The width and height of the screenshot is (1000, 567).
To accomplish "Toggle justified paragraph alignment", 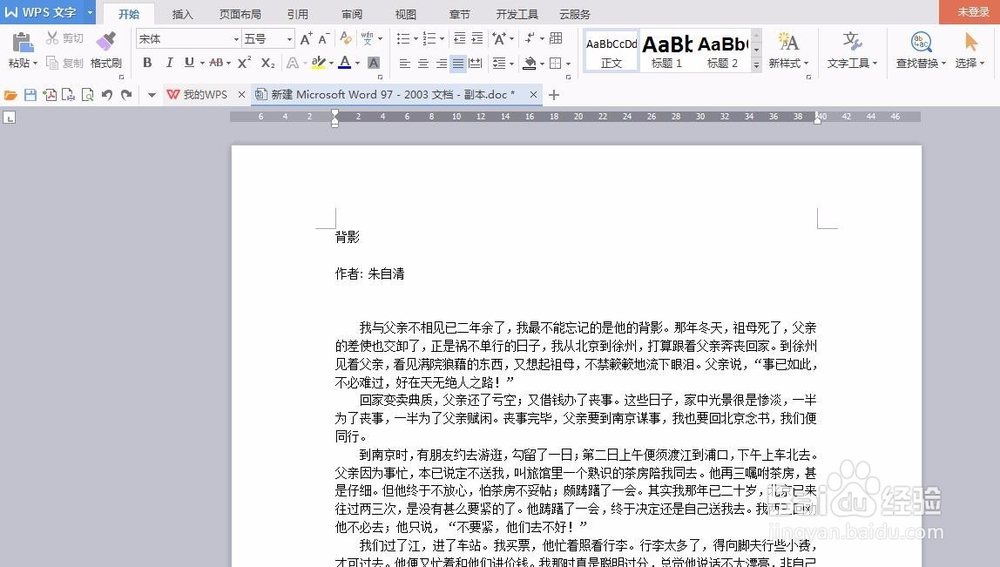I will (458, 63).
